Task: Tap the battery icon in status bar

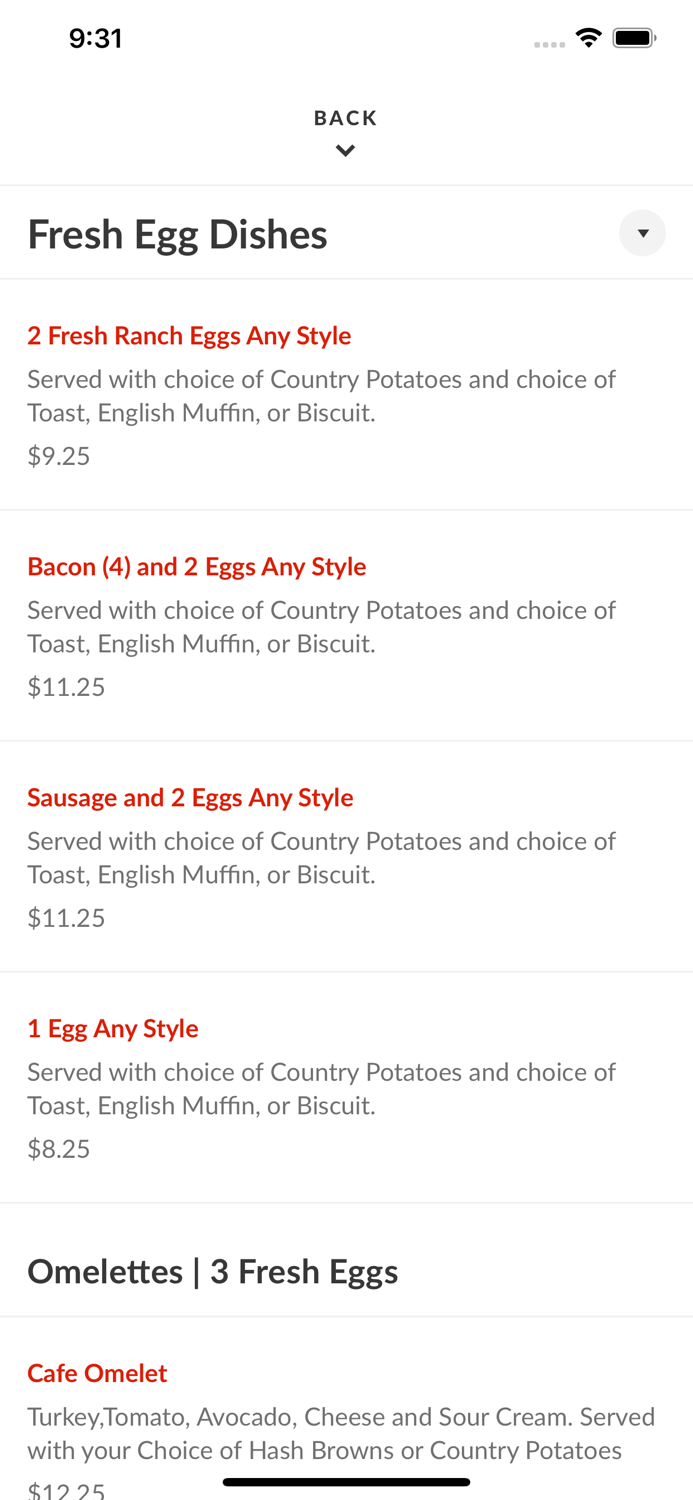Action: tap(634, 38)
